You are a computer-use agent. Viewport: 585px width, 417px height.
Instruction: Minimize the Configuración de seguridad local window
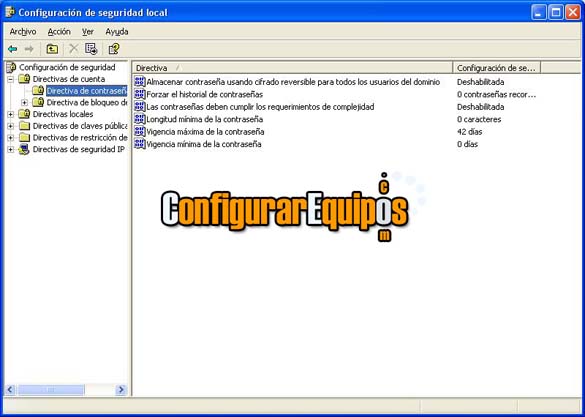[x=538, y=13]
